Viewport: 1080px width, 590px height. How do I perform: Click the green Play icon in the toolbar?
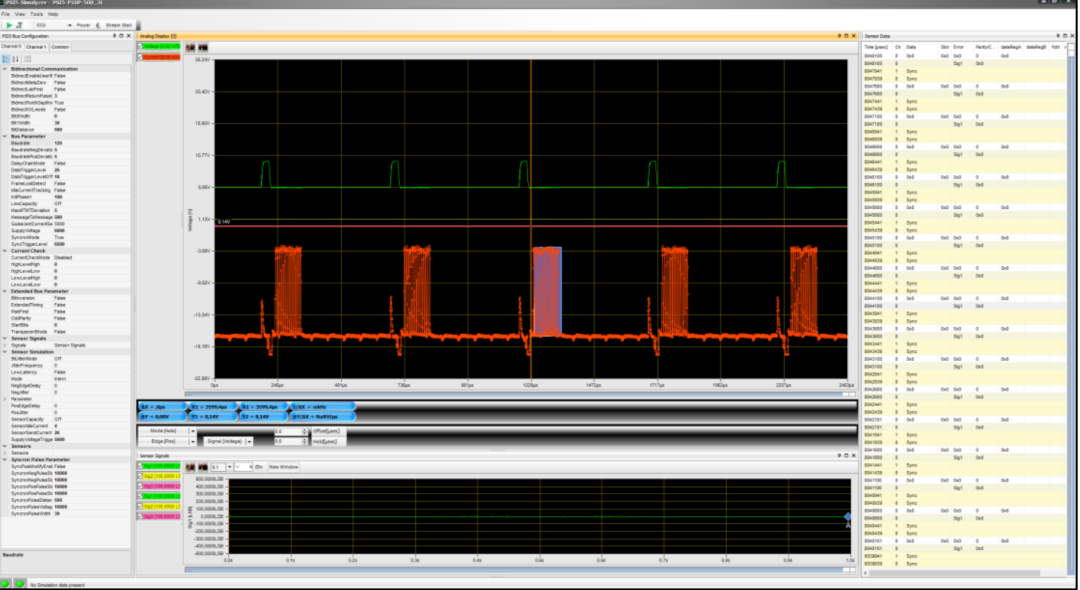click(9, 26)
